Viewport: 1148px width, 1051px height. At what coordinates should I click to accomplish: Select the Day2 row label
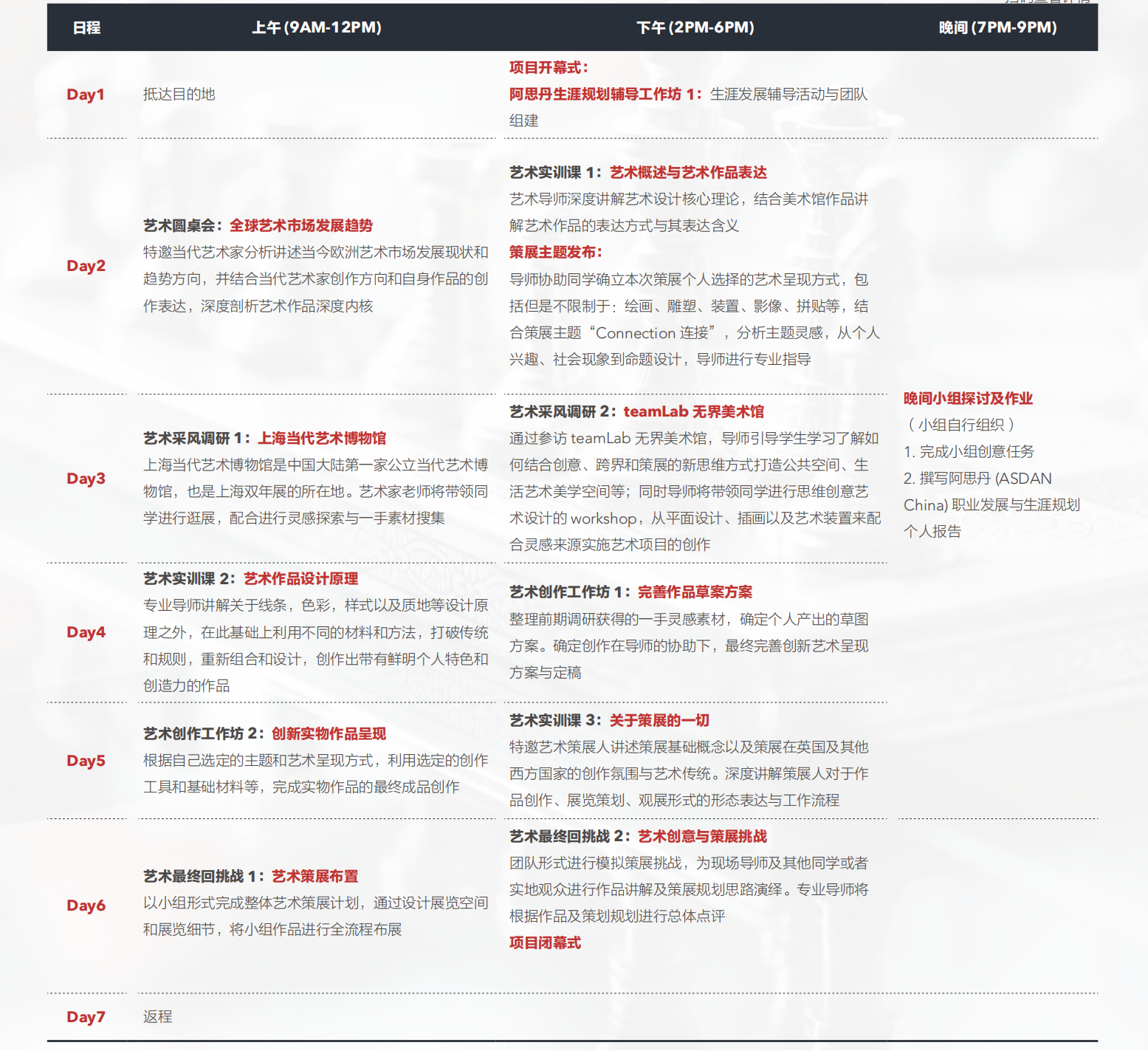click(x=86, y=266)
